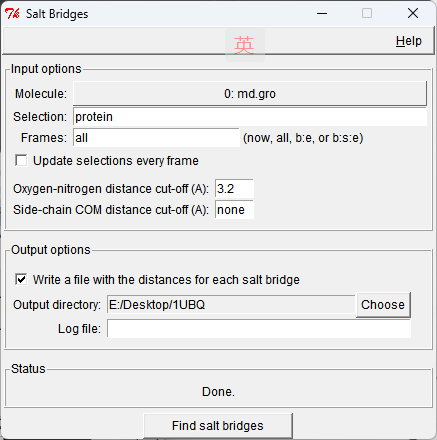Open the Molecule dropdown showing 0: md.gro
This screenshot has width=437, height=440.
click(250, 94)
